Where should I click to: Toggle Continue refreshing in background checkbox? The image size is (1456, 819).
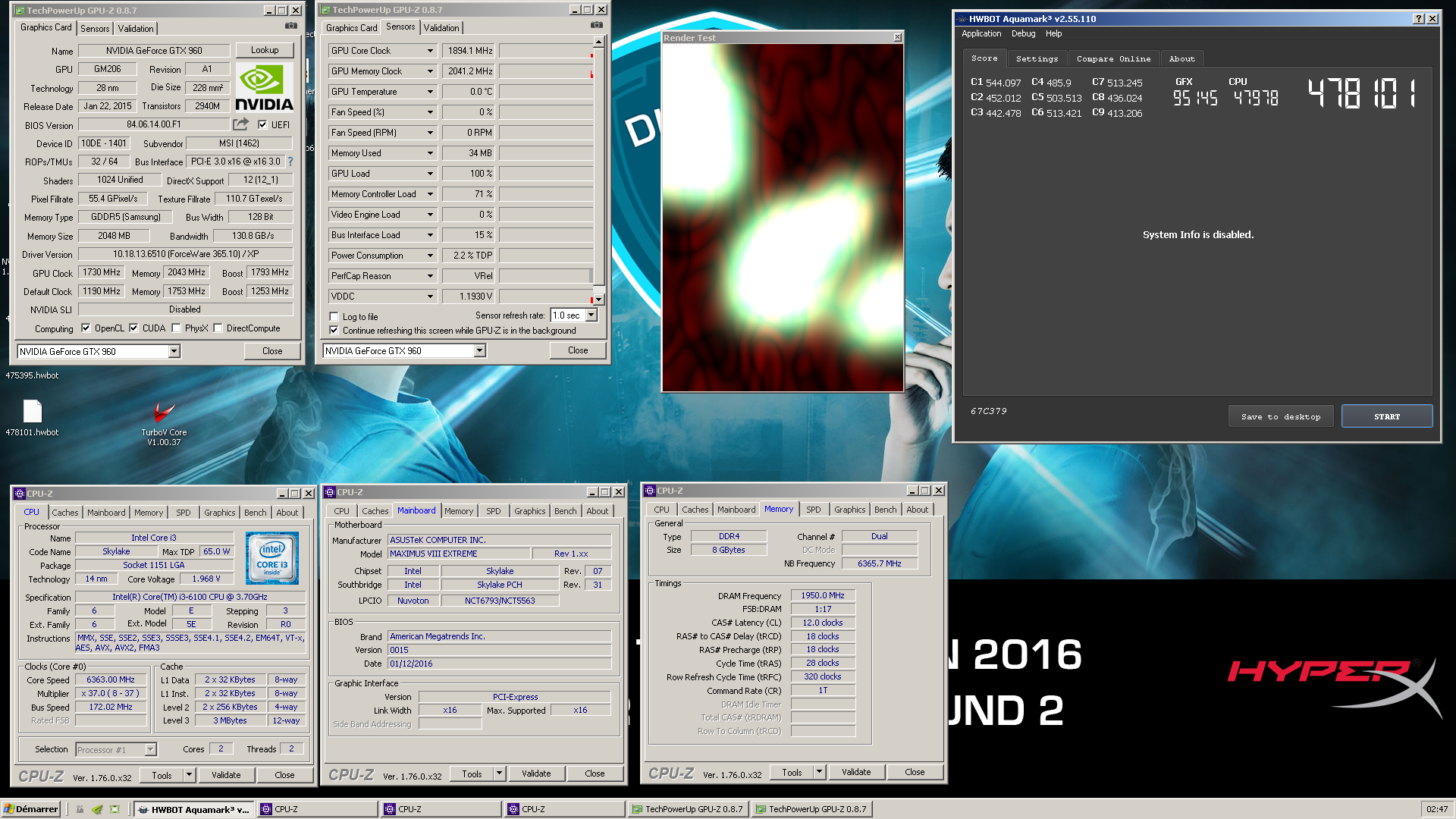[334, 331]
